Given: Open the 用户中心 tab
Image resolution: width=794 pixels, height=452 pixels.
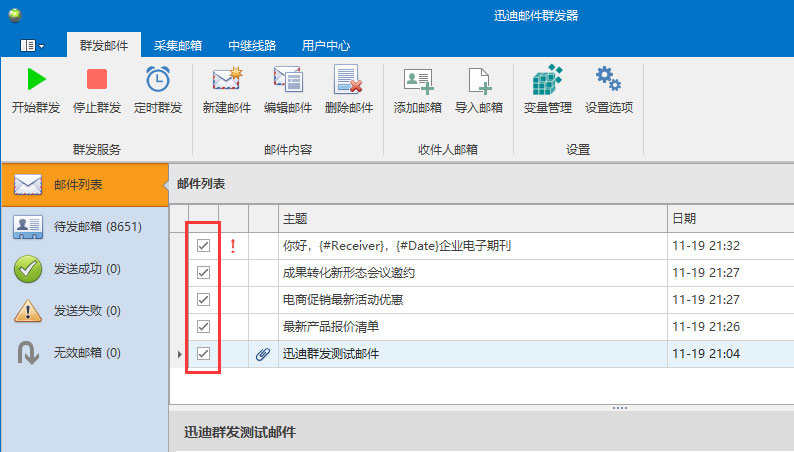Looking at the screenshot, I should coord(326,46).
